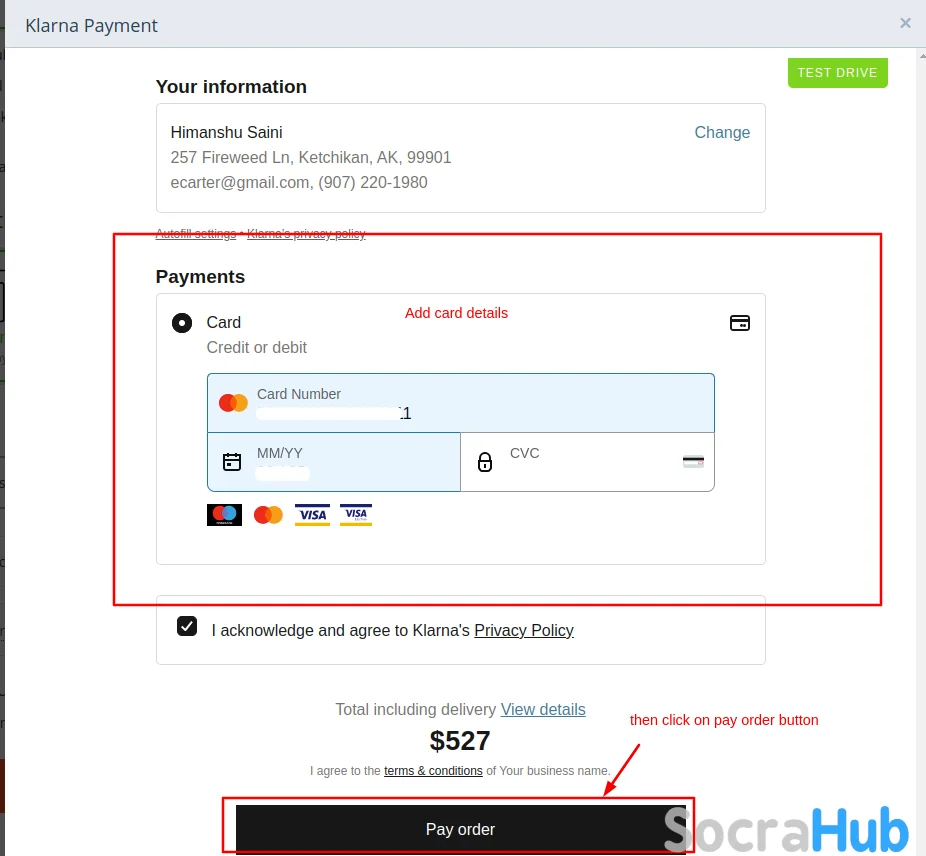Click the Pay order button

(x=461, y=829)
